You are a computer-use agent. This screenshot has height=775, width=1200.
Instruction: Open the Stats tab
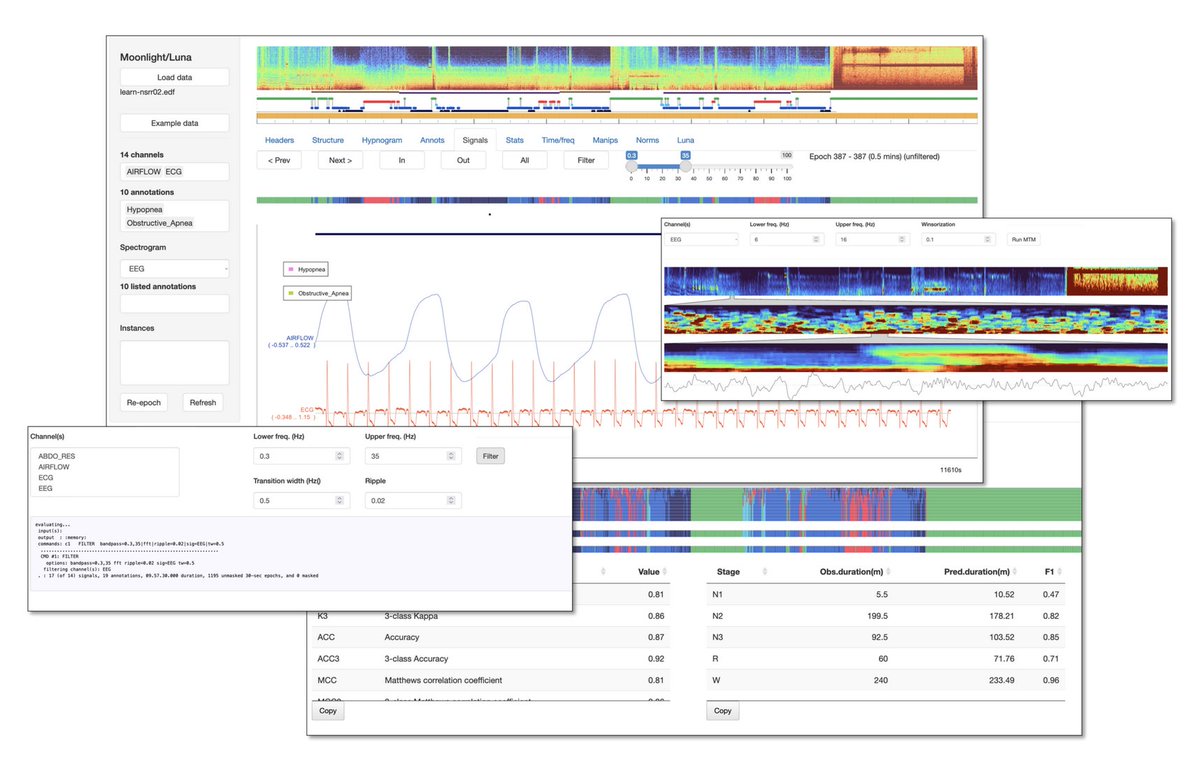515,140
